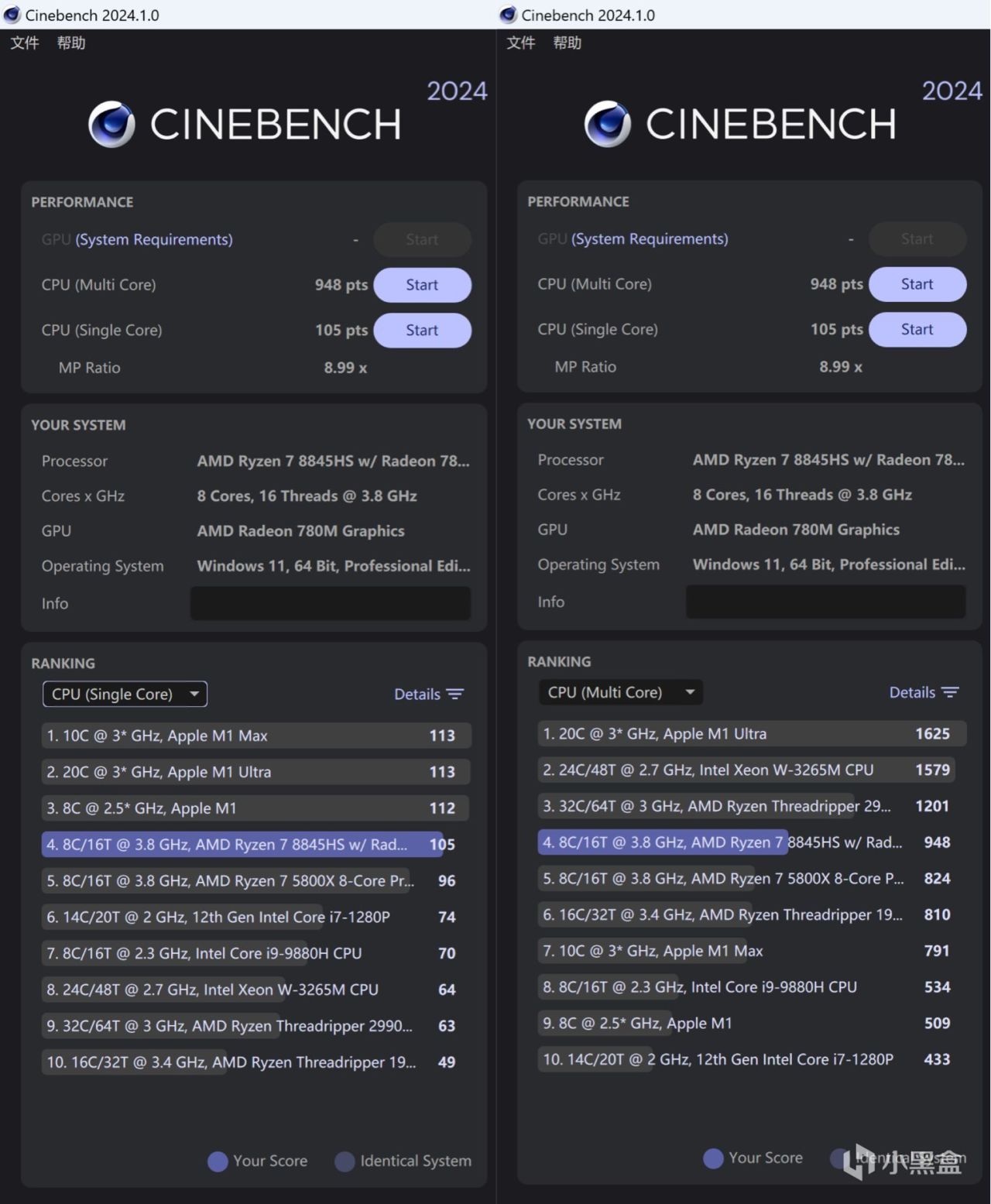Show ranking Details in the left window

[429, 695]
